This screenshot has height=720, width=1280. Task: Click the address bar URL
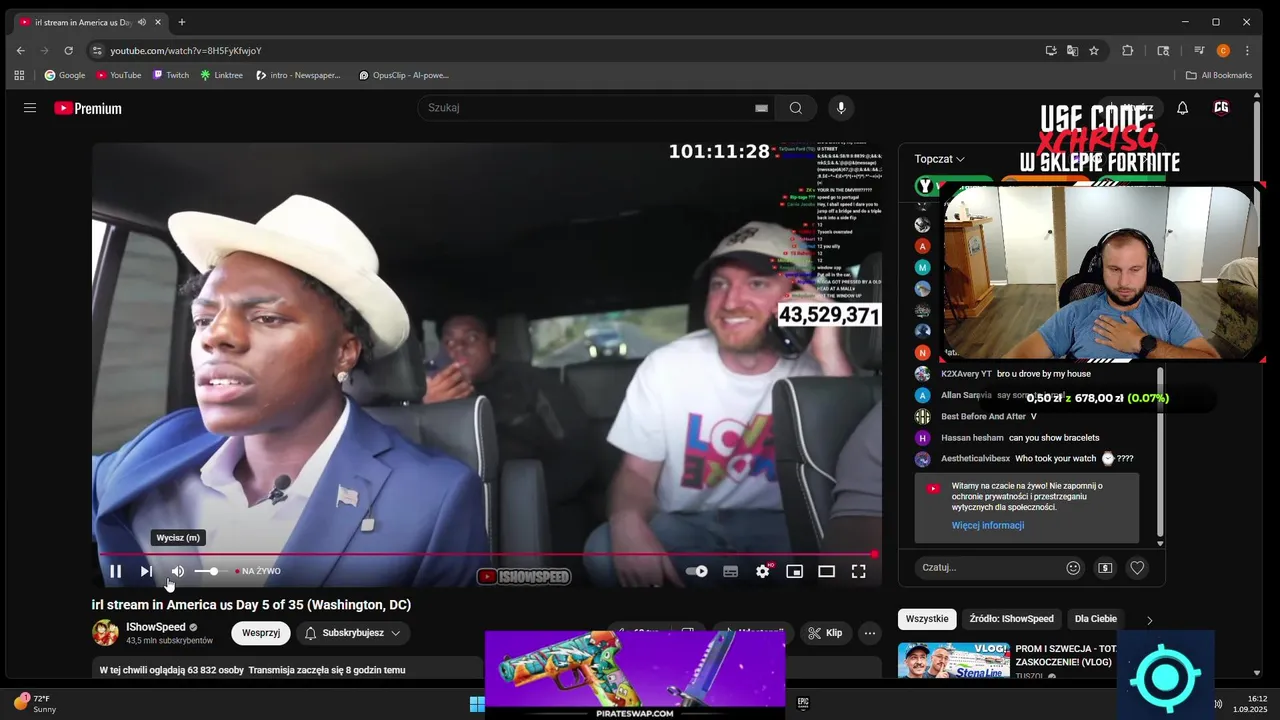pyautogui.click(x=186, y=50)
